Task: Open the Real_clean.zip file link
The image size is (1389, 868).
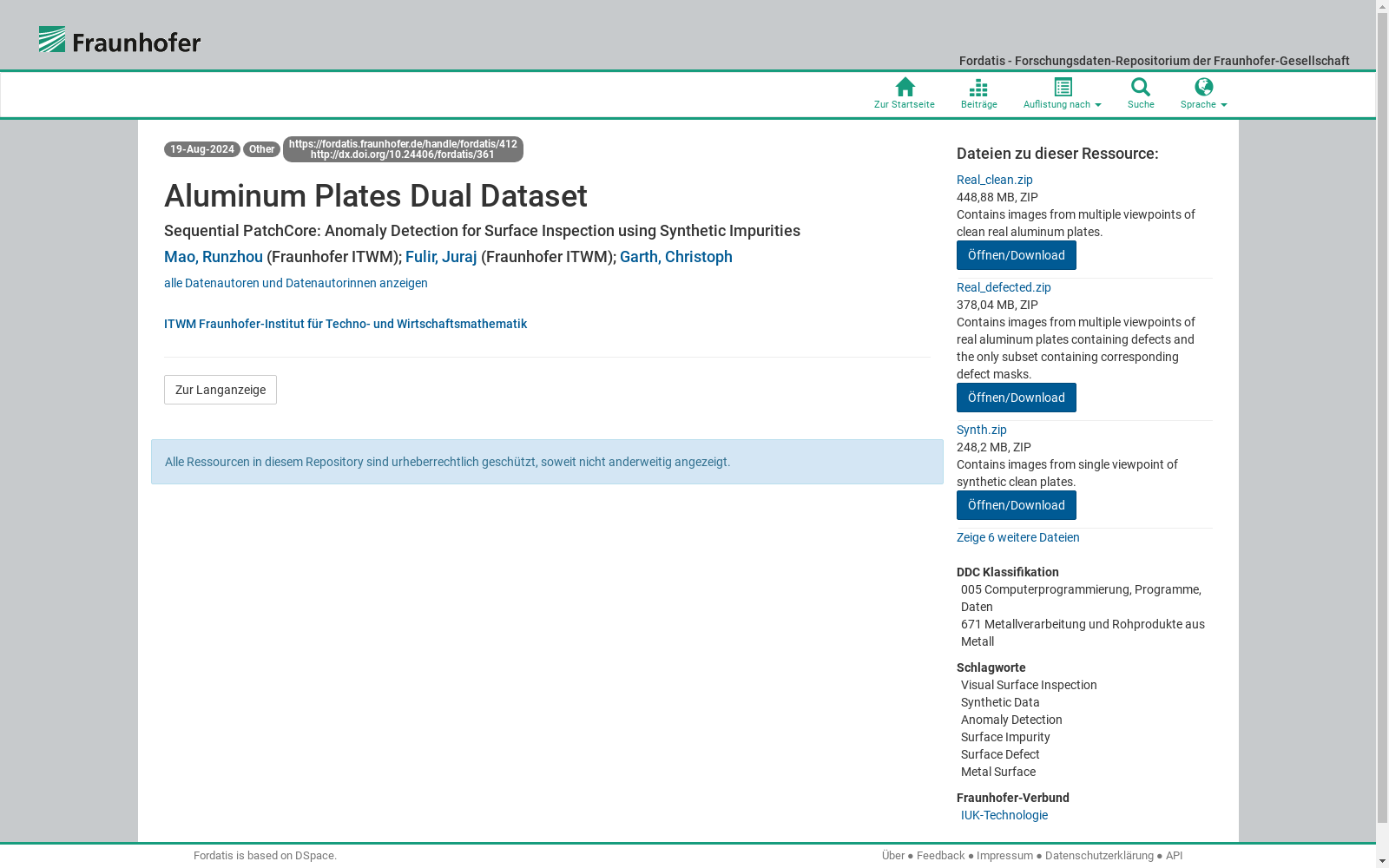Action: 995,180
